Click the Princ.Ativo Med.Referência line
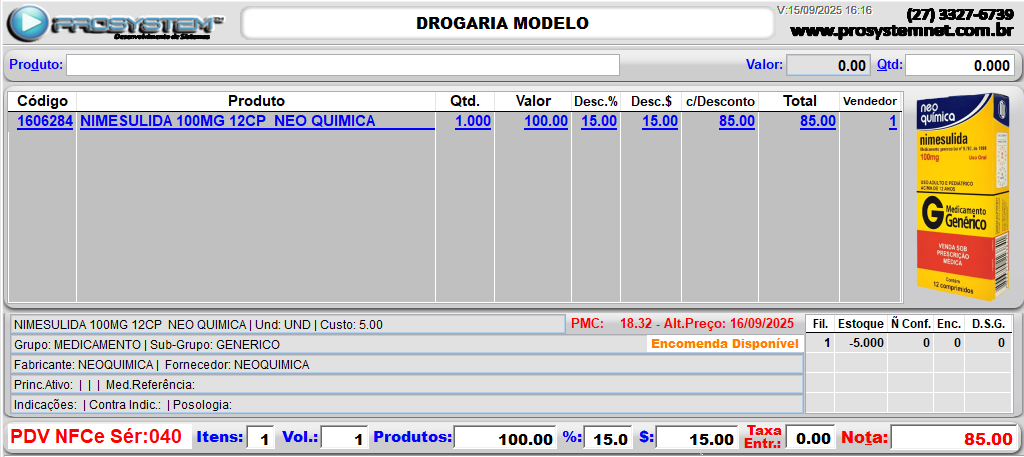 click(407, 385)
